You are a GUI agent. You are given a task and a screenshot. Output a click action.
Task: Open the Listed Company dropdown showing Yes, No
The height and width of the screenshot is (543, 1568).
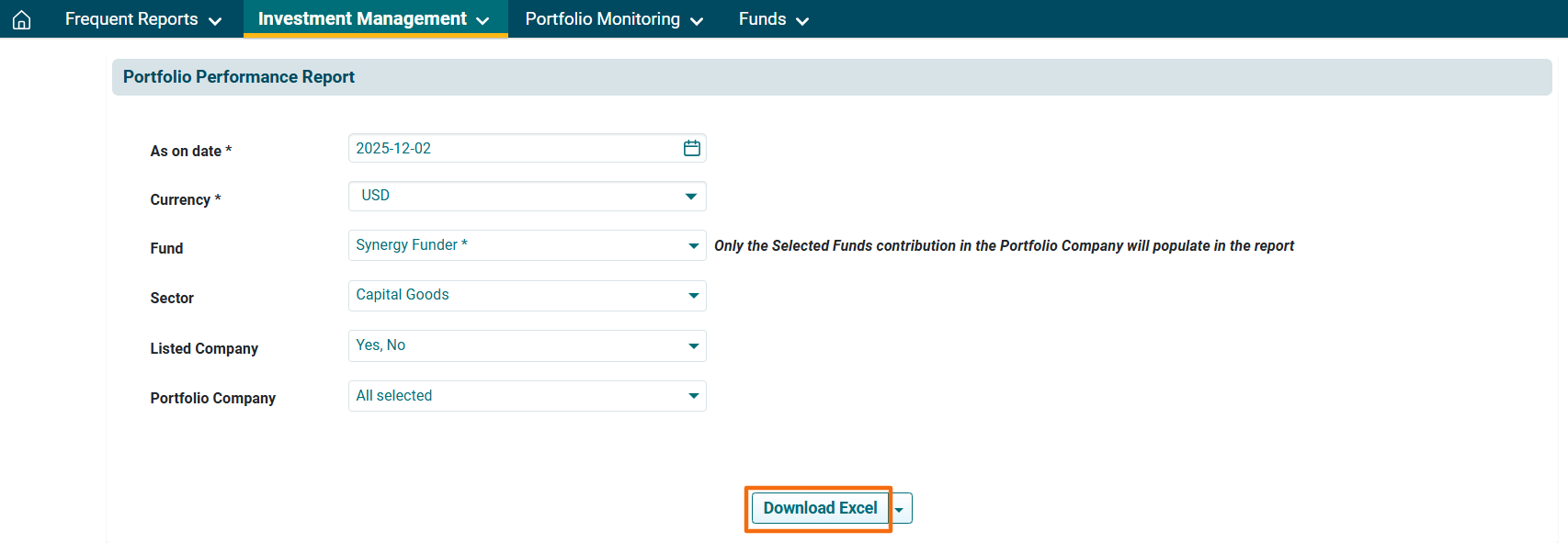[526, 345]
